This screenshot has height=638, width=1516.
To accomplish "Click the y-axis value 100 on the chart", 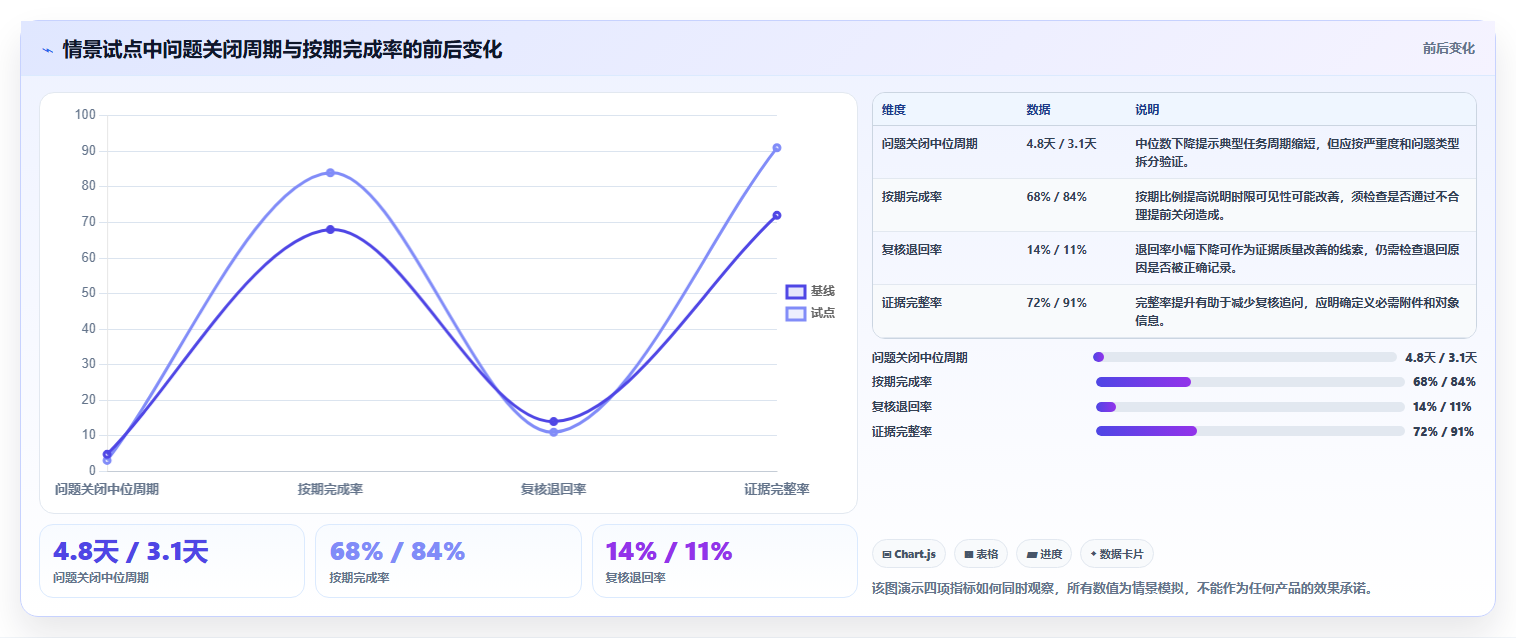I will [86, 115].
